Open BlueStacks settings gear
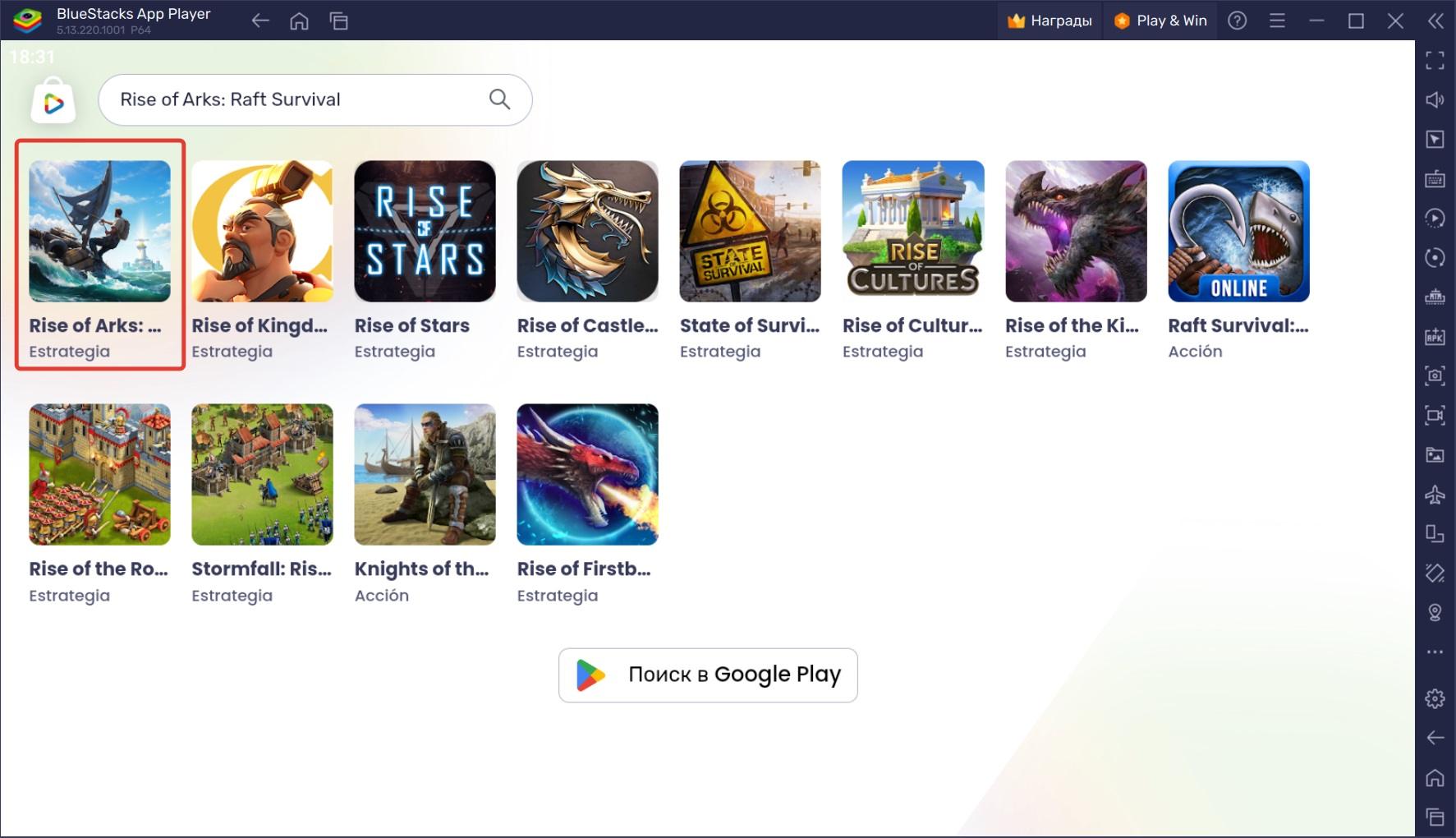The width and height of the screenshot is (1456, 838). pos(1435,698)
